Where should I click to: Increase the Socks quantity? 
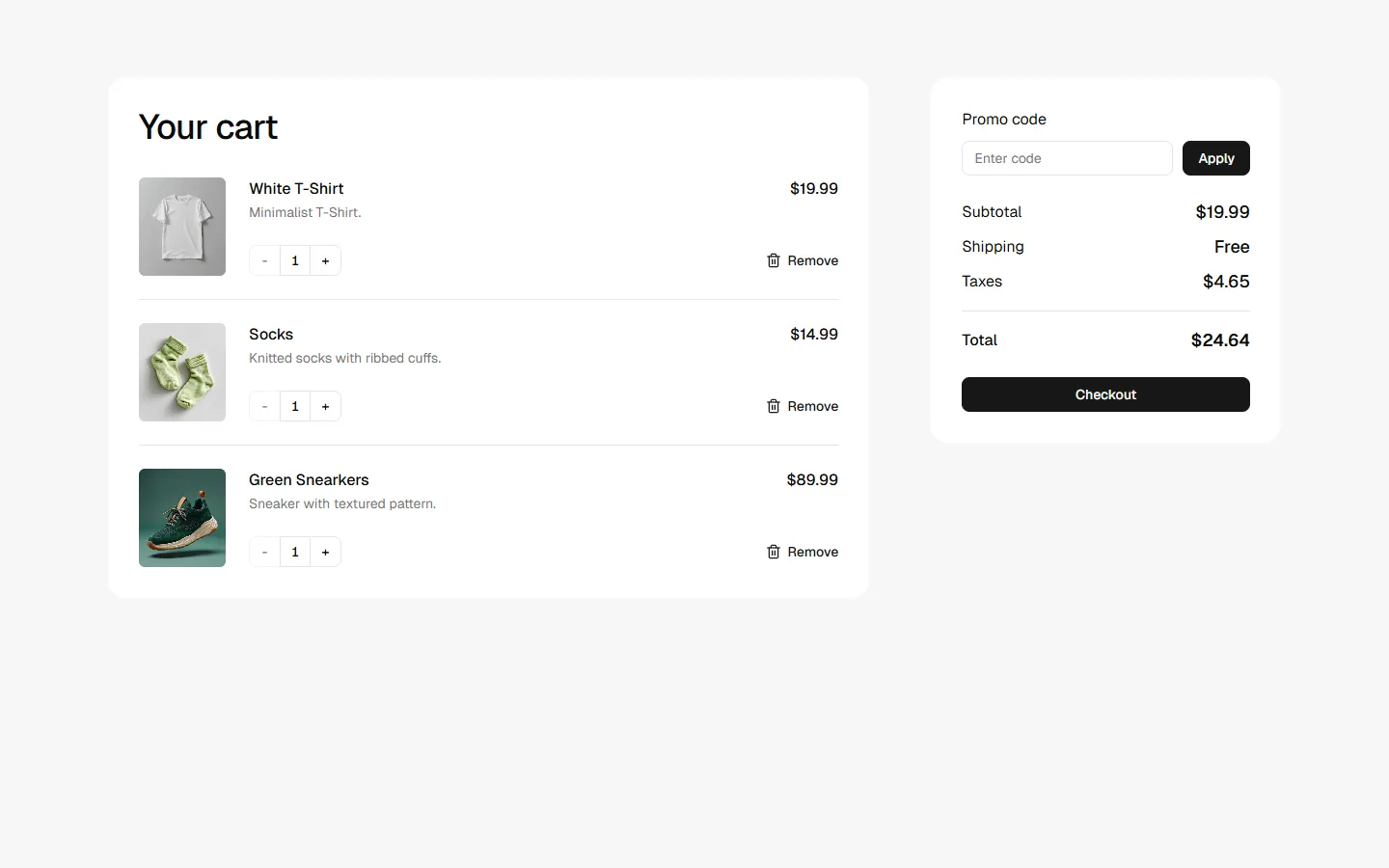coord(325,406)
